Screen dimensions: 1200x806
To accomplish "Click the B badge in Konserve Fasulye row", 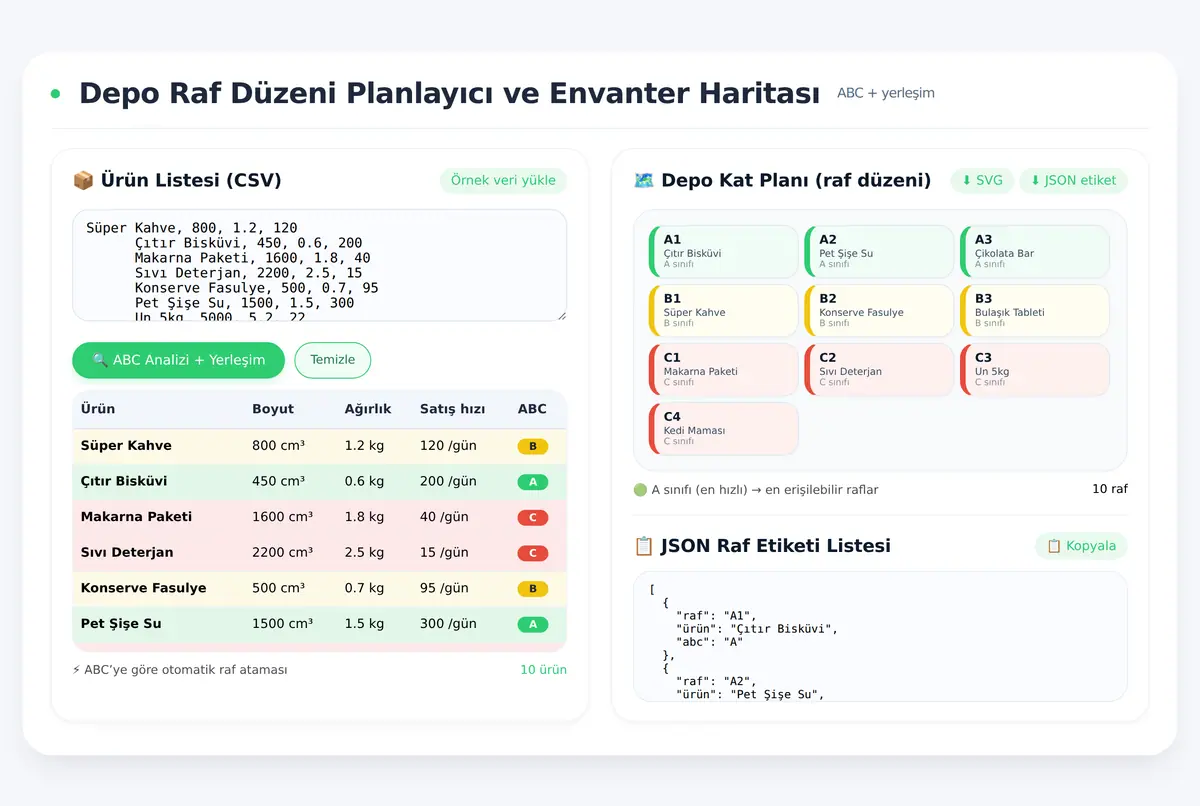I will pos(532,589).
